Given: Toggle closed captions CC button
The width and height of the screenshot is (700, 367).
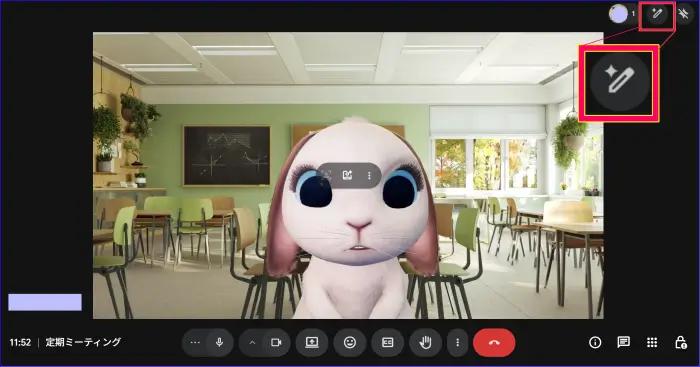Looking at the screenshot, I should click(388, 342).
